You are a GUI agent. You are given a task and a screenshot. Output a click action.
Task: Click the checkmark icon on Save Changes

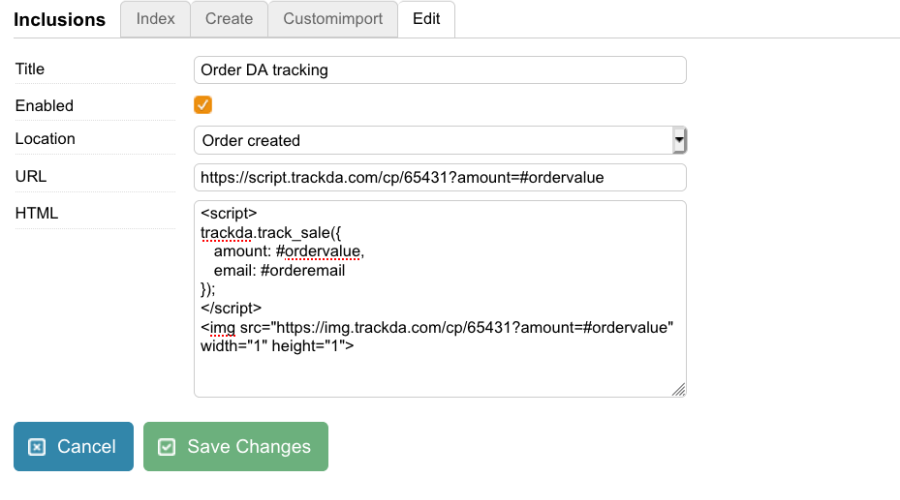(166, 447)
